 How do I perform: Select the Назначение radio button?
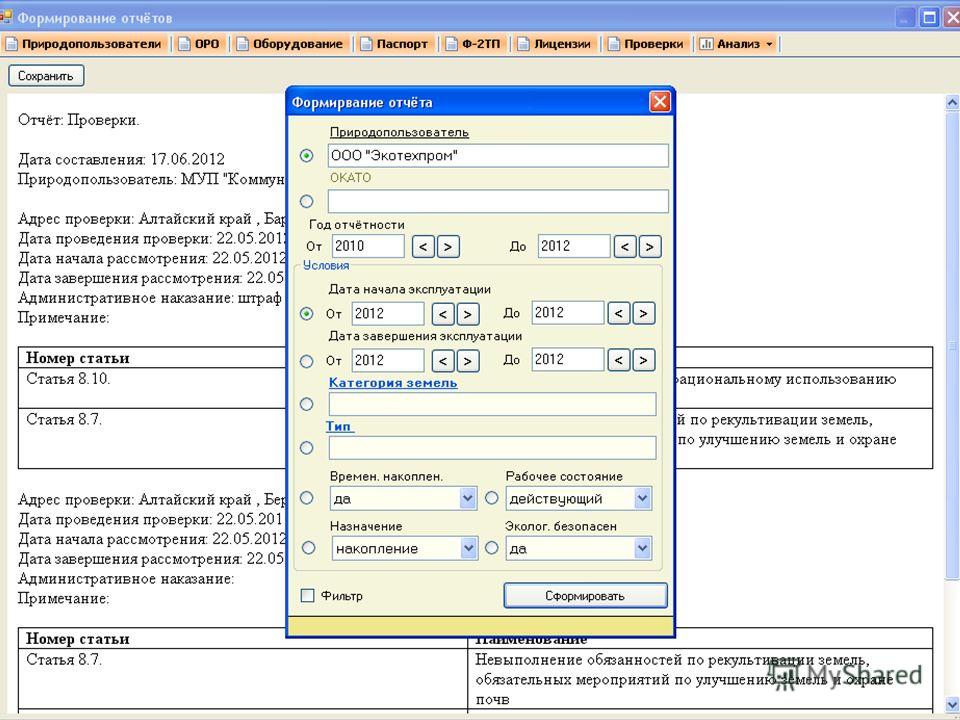click(x=309, y=548)
